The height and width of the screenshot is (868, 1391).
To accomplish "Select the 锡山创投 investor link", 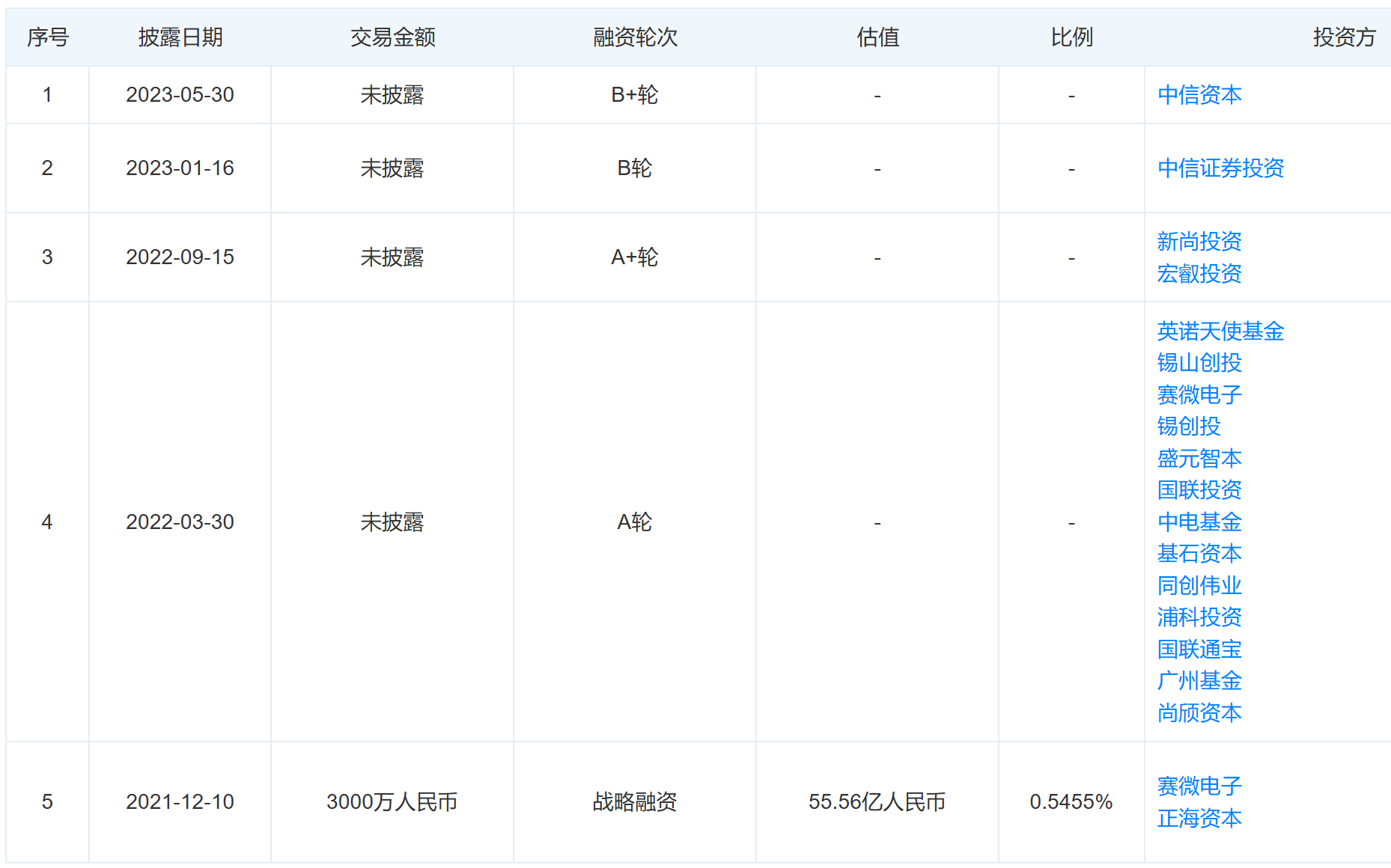I will click(1199, 363).
